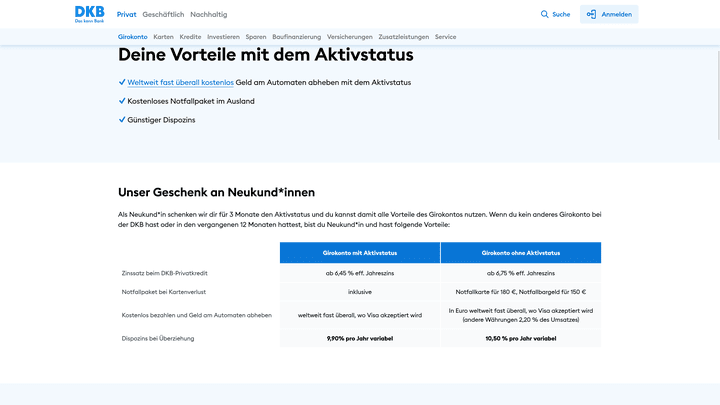Click the login arrow icon in Anmelden
720x405 pixels.
(x=591, y=14)
